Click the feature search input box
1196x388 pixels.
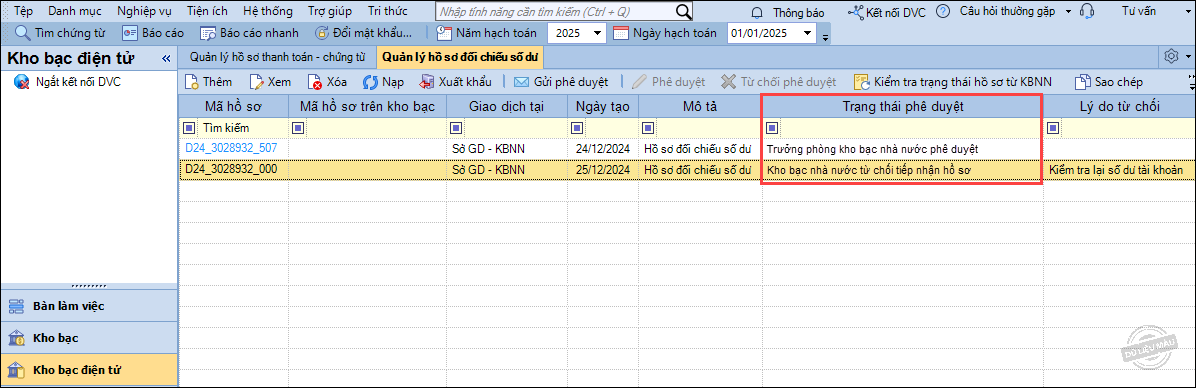(555, 11)
